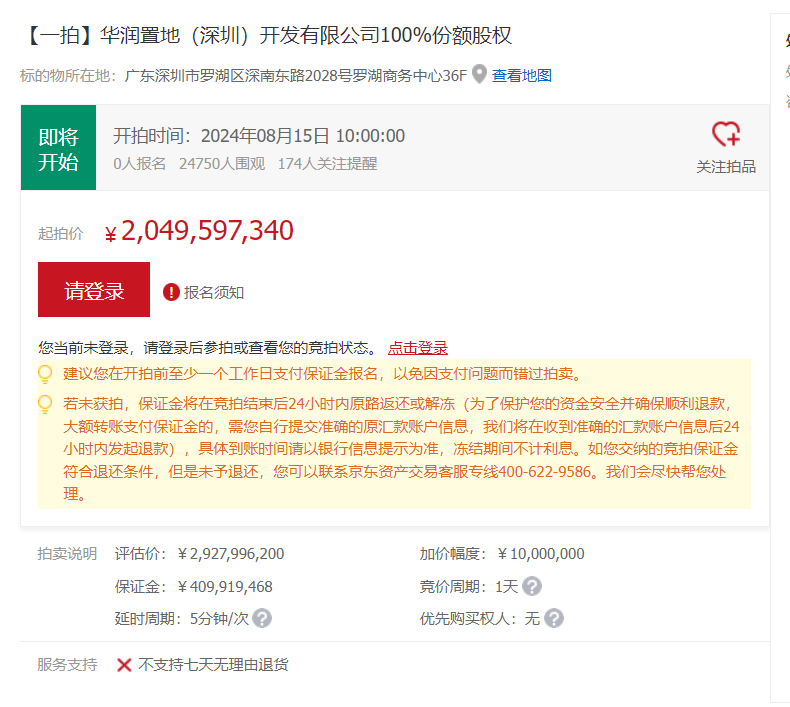Click the green 即将开始 status badge
The height and width of the screenshot is (707, 790).
(x=58, y=148)
